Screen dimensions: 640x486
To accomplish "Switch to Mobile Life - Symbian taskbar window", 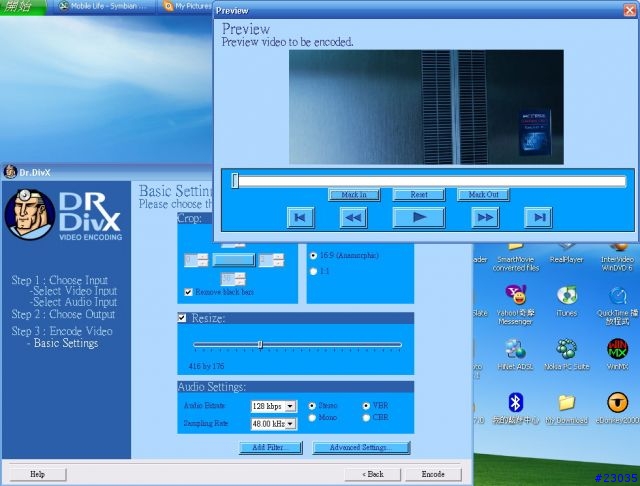I will [104, 7].
